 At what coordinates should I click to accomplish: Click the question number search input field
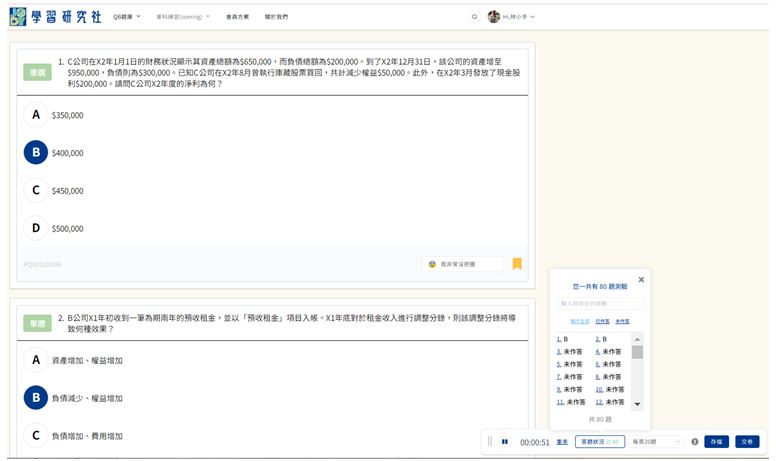[x=600, y=303]
